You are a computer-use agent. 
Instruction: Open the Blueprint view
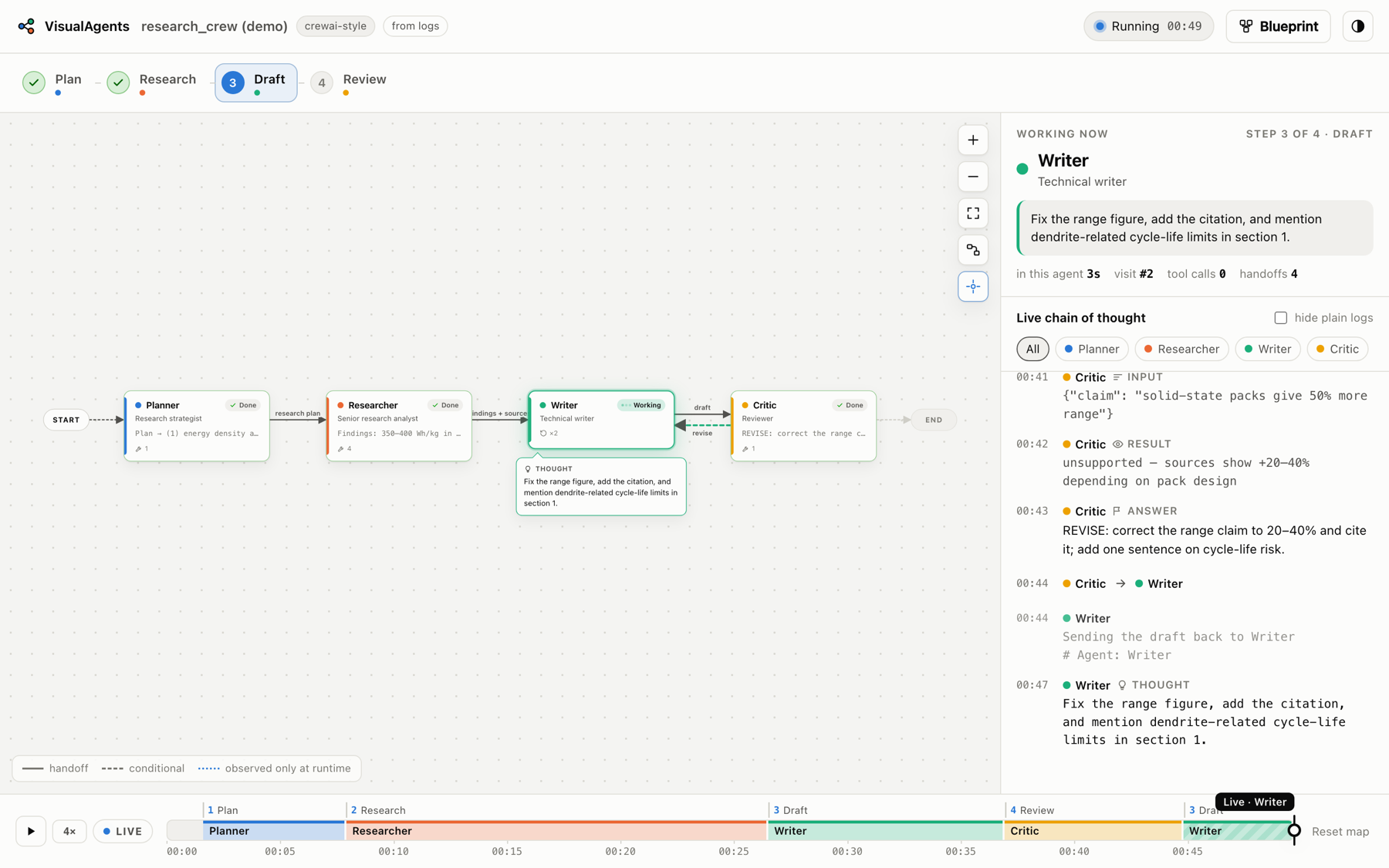coord(1278,26)
